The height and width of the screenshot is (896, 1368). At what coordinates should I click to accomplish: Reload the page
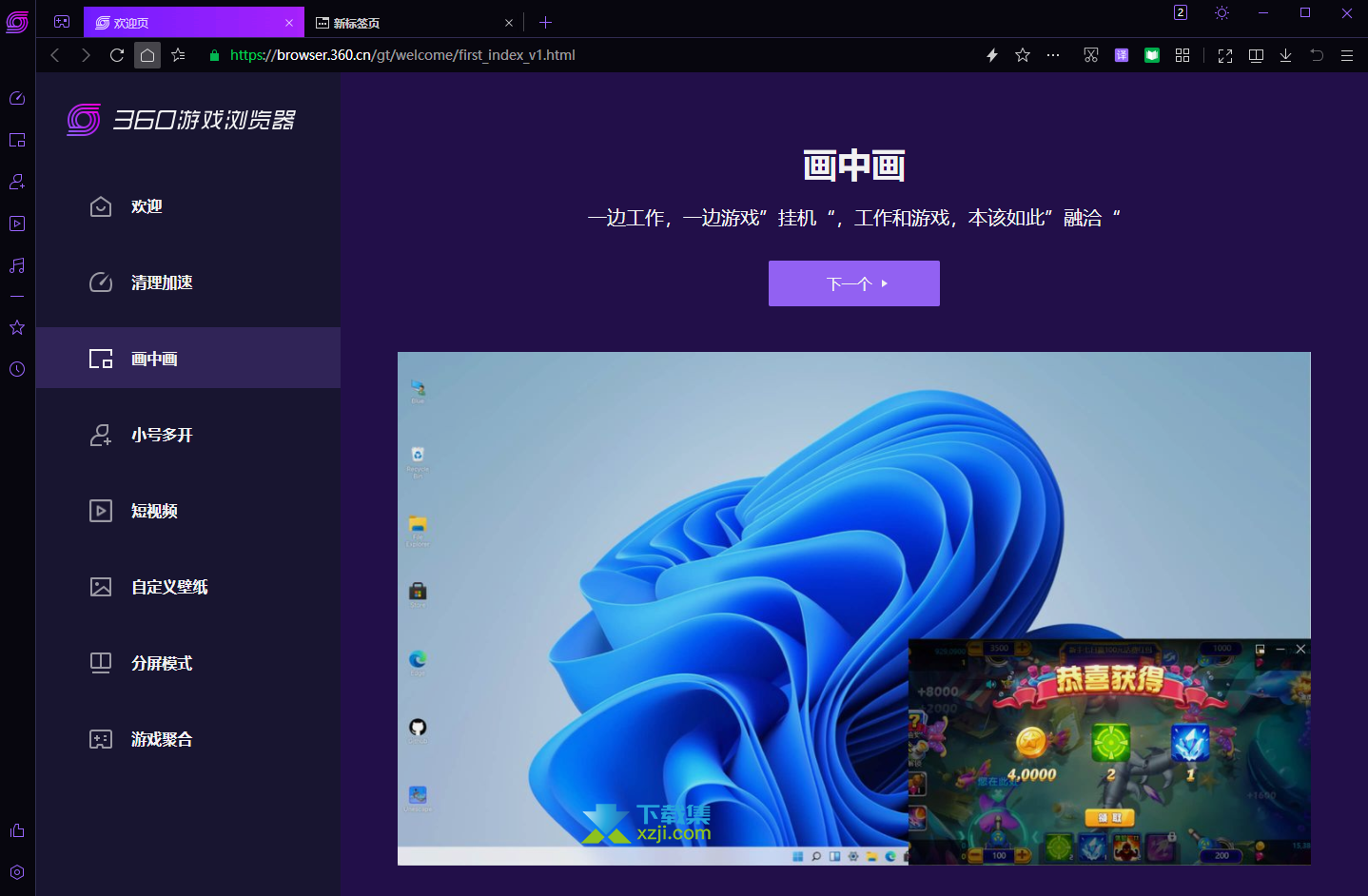click(117, 55)
